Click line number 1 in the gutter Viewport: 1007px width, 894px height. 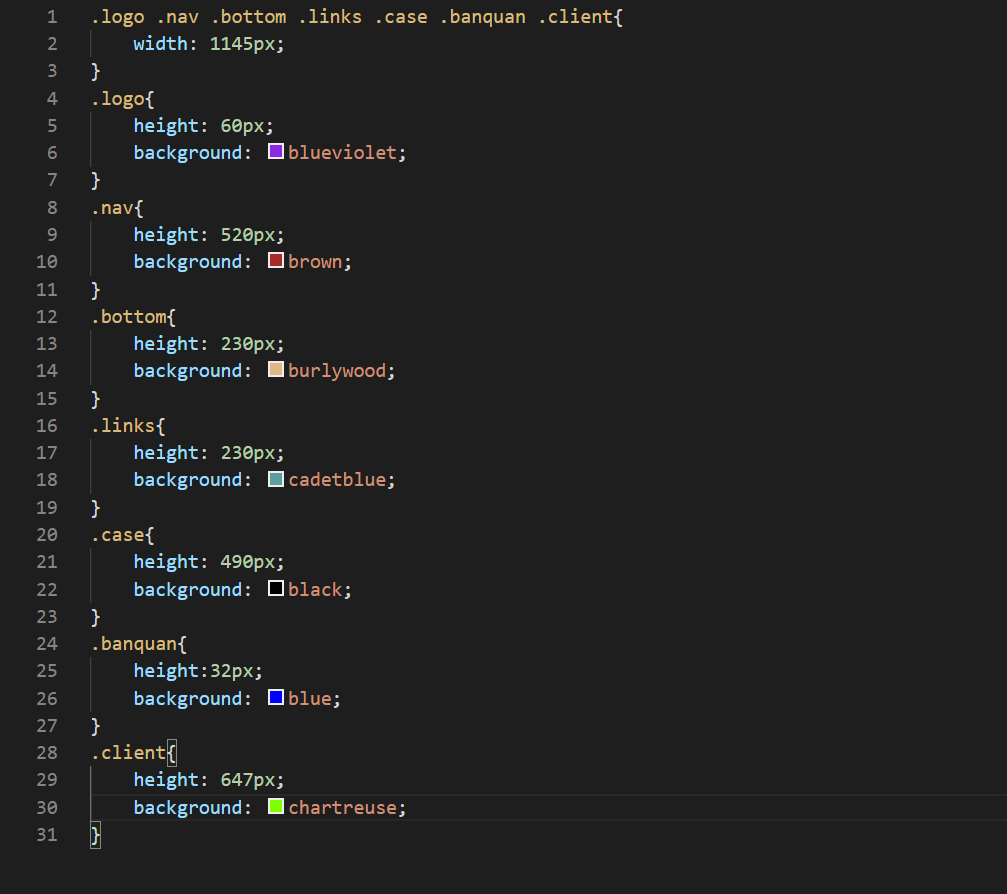pyautogui.click(x=52, y=17)
